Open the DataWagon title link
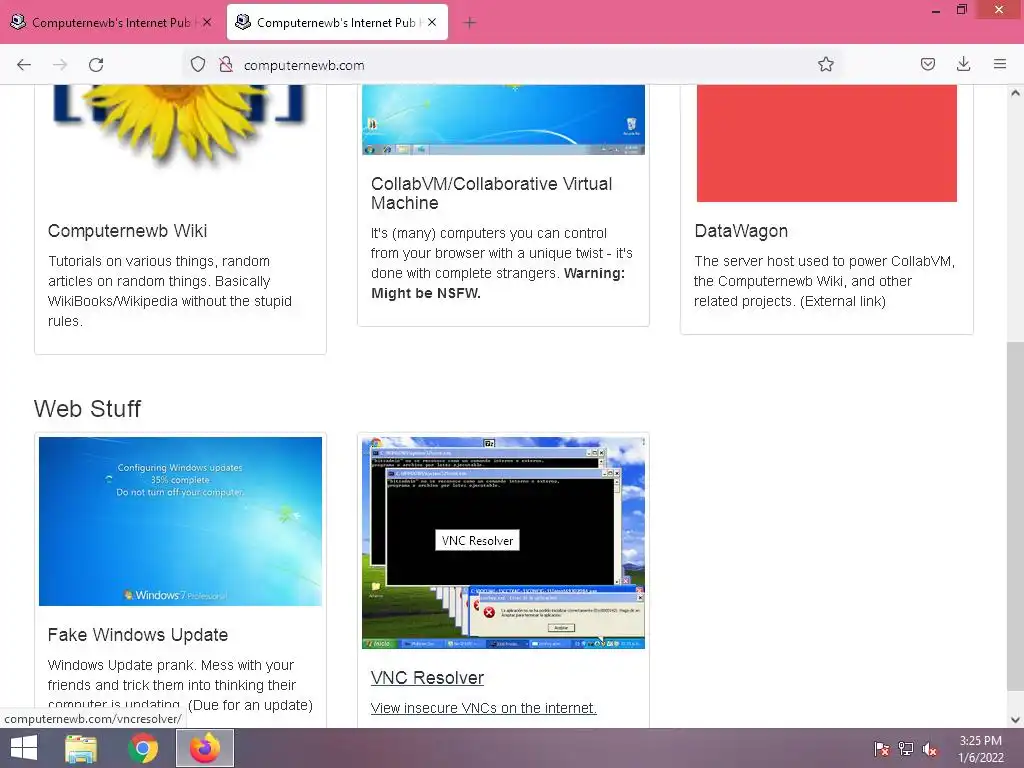The height and width of the screenshot is (768, 1024). click(741, 231)
